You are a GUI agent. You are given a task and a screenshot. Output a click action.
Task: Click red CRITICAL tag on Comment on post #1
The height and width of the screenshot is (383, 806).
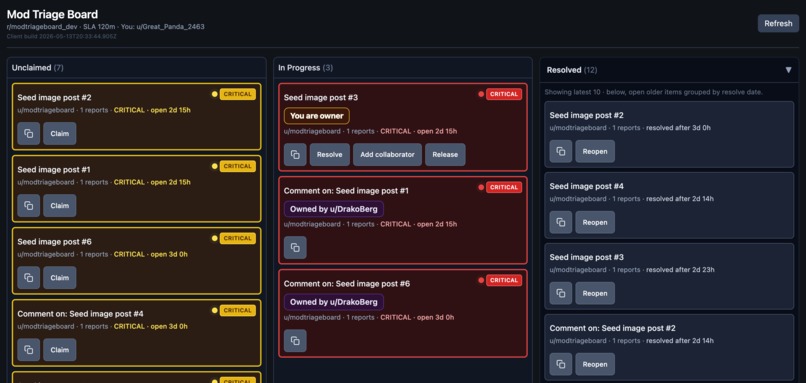(x=504, y=187)
